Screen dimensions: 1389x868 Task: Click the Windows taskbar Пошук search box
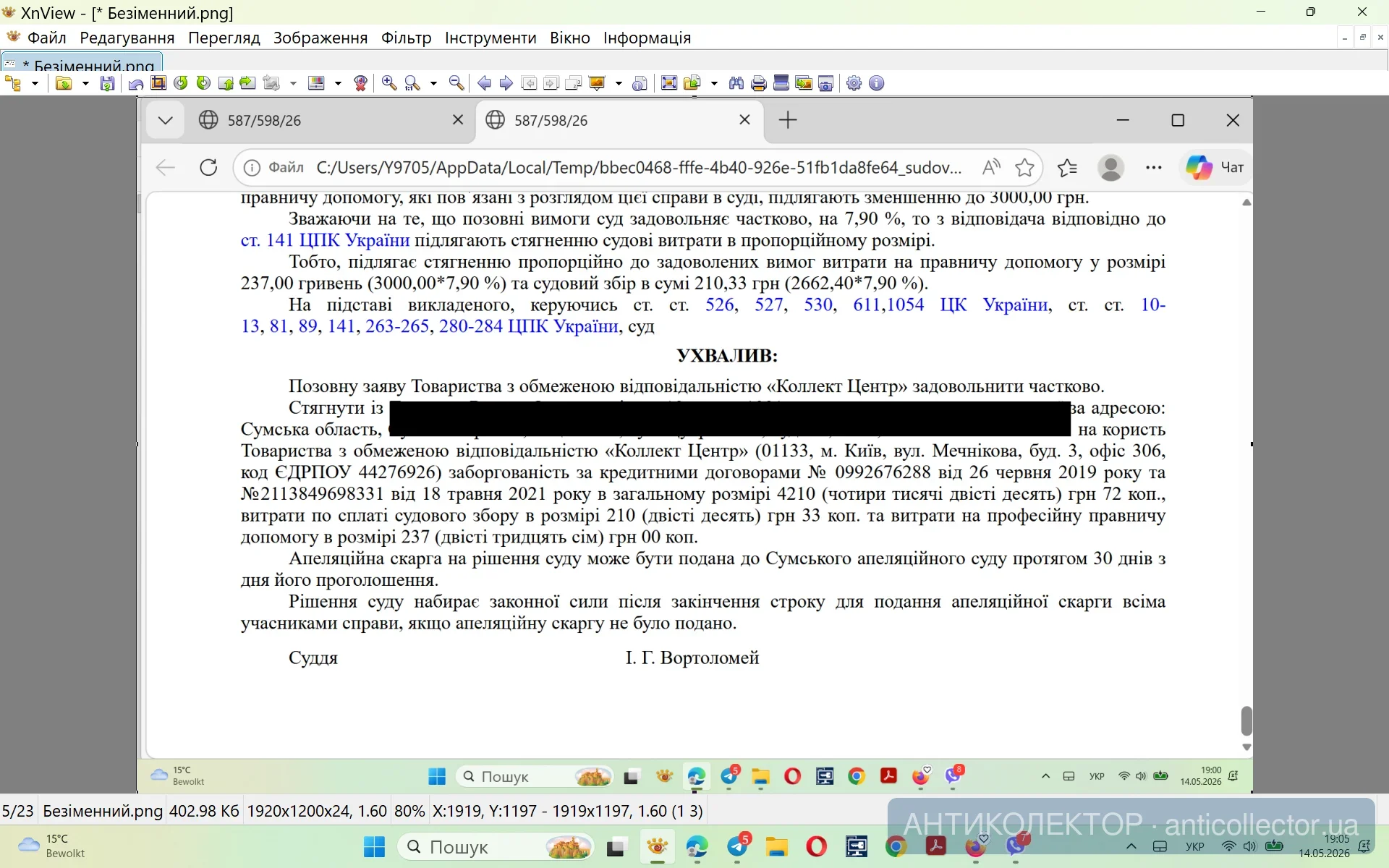(x=496, y=846)
